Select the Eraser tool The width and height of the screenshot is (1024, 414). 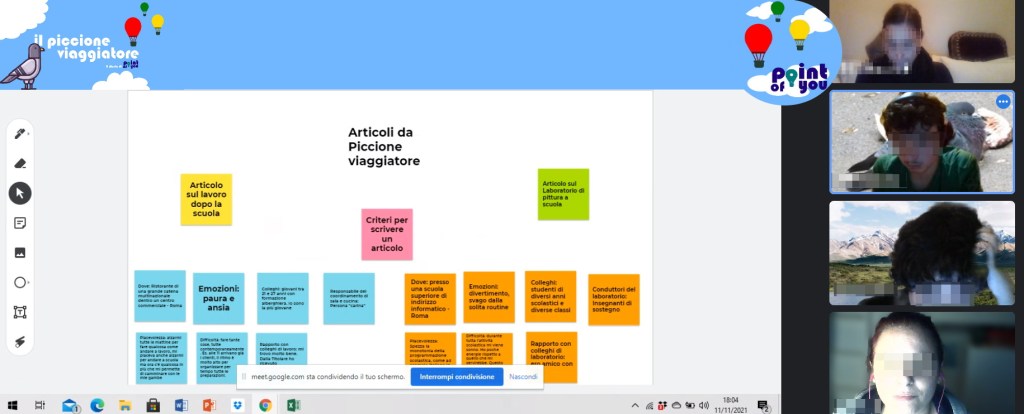(x=20, y=163)
